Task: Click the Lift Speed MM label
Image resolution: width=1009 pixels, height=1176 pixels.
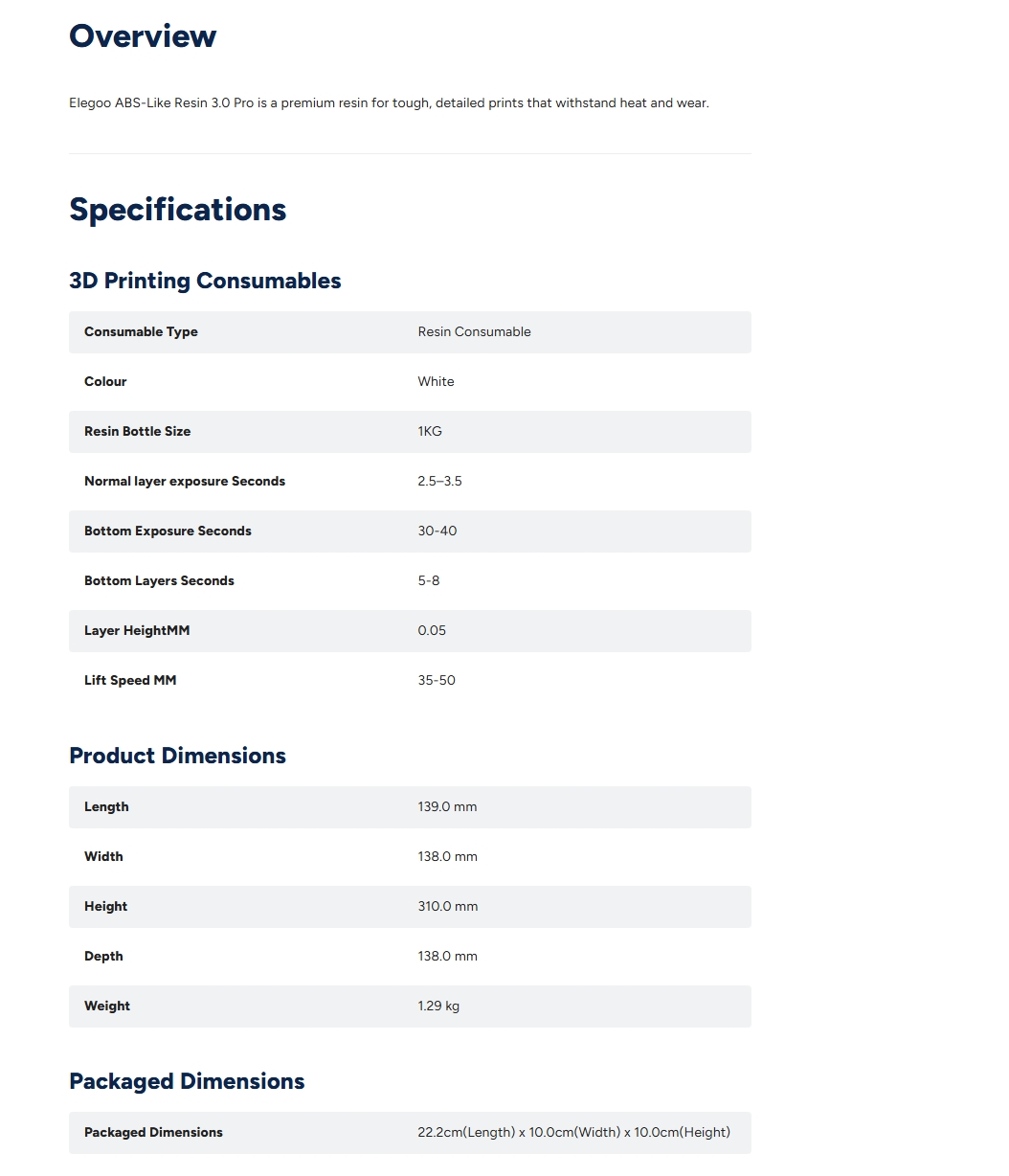Action: [x=130, y=681]
